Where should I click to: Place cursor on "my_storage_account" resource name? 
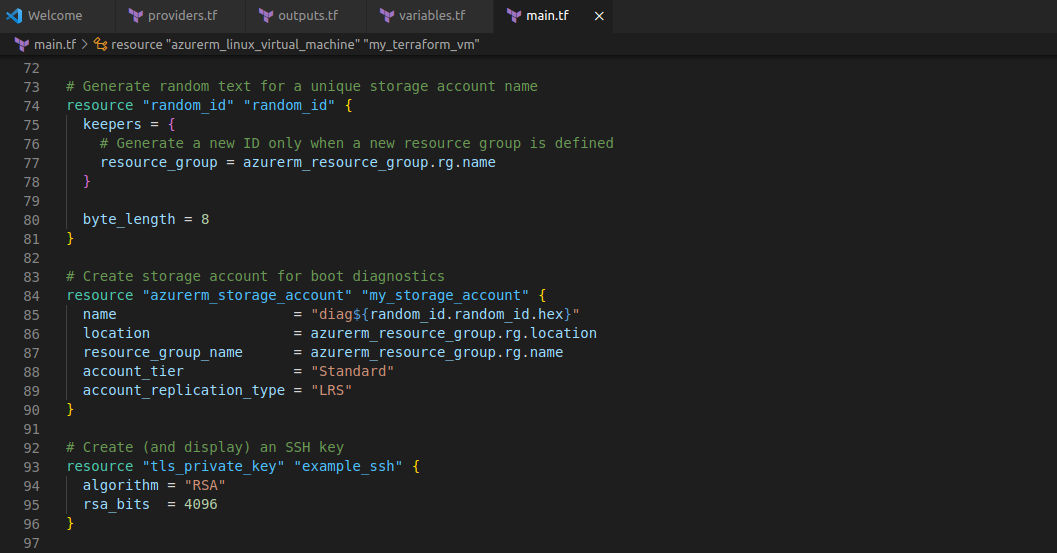tap(445, 295)
